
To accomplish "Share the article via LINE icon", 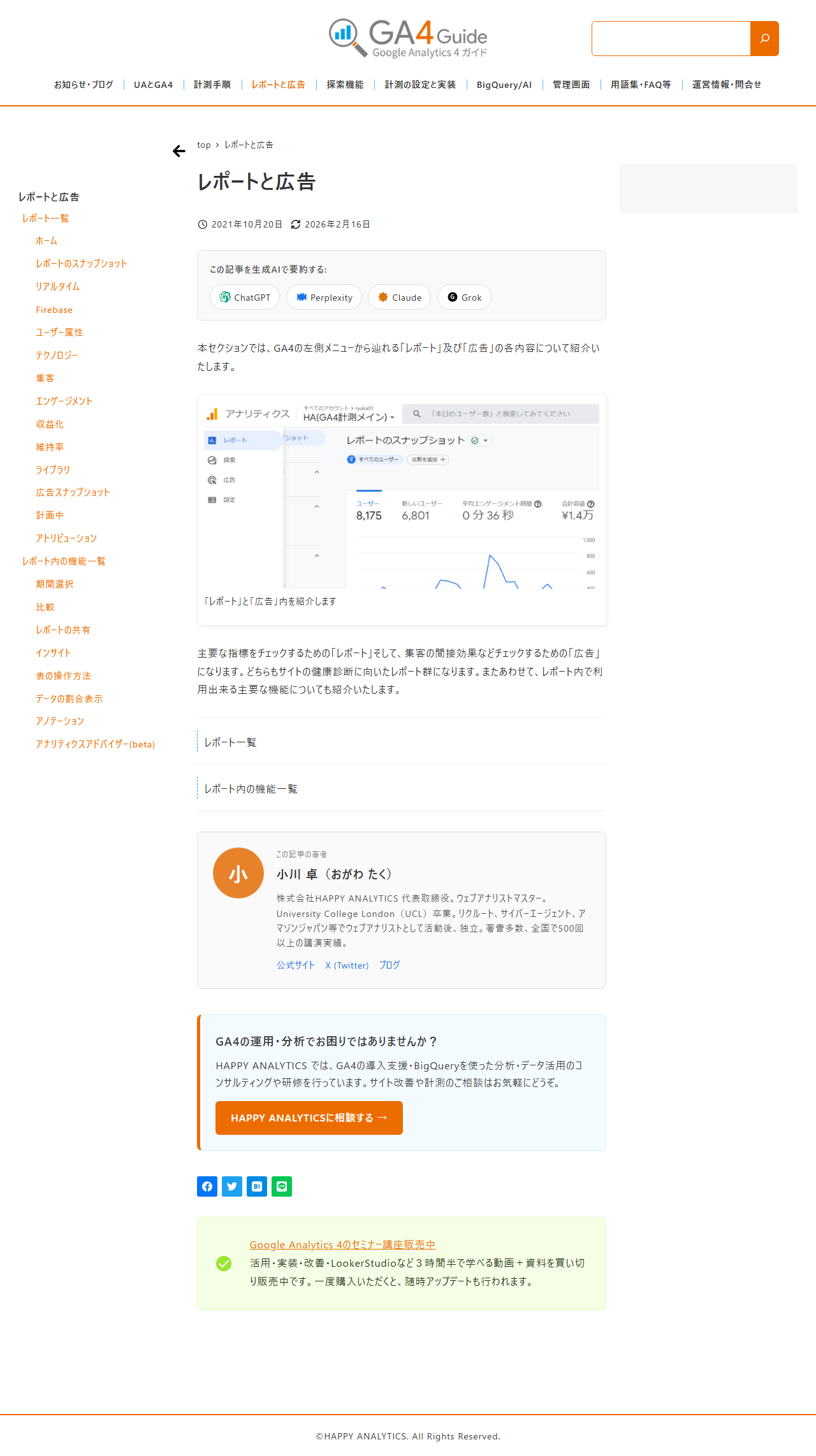I will (282, 1186).
